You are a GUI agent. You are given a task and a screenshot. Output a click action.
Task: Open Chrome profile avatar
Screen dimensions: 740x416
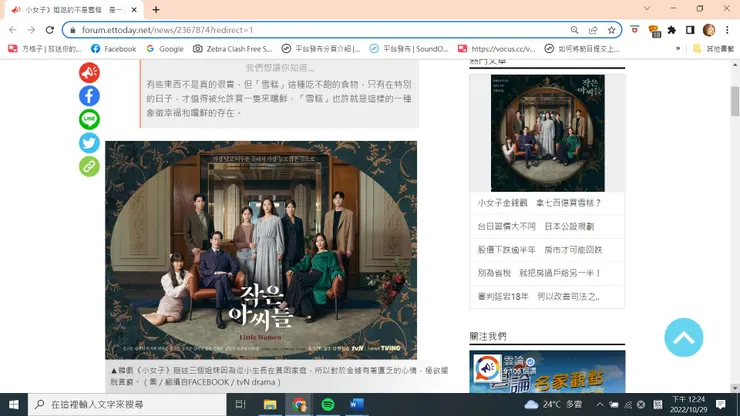tap(709, 30)
